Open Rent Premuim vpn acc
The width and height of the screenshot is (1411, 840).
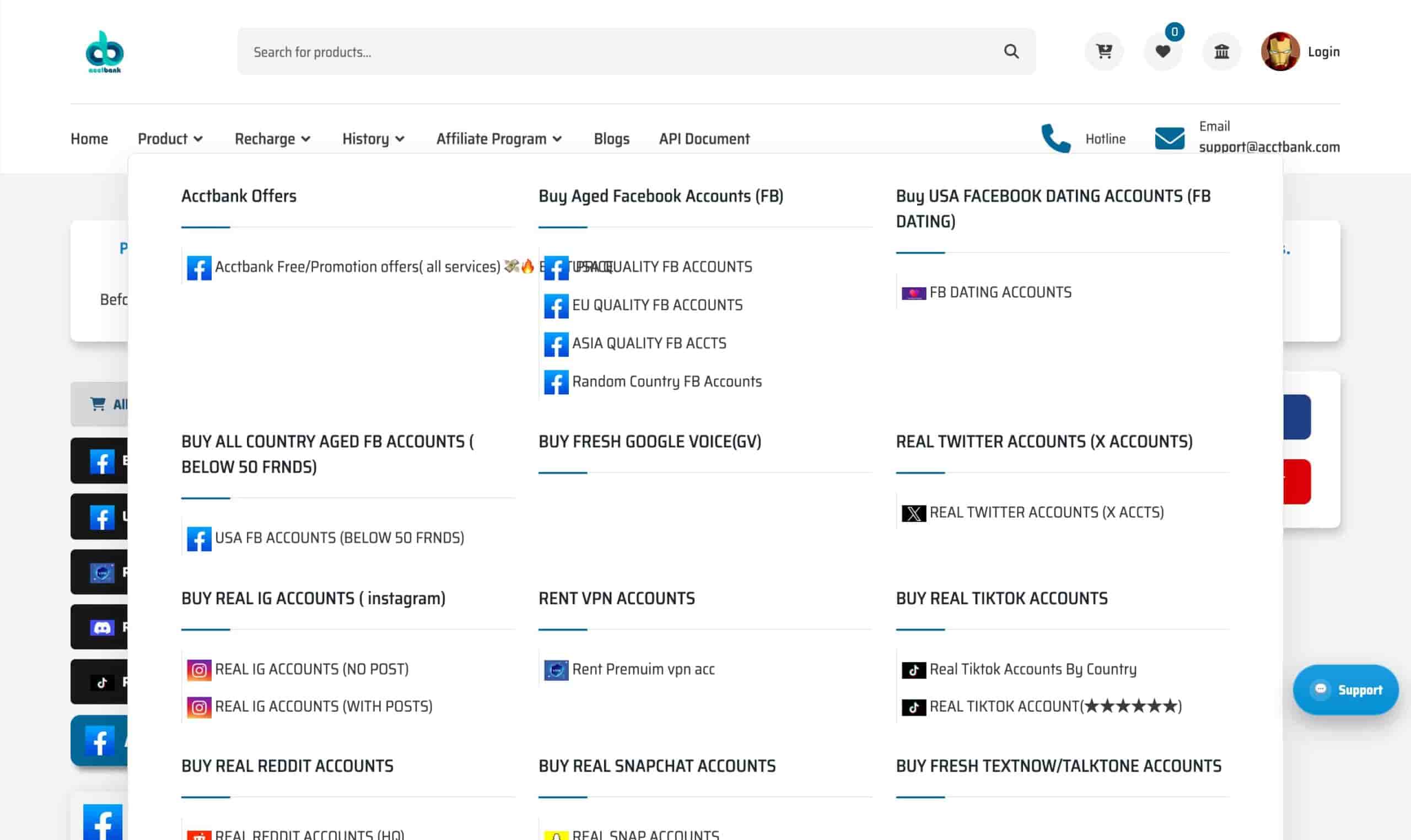point(644,669)
